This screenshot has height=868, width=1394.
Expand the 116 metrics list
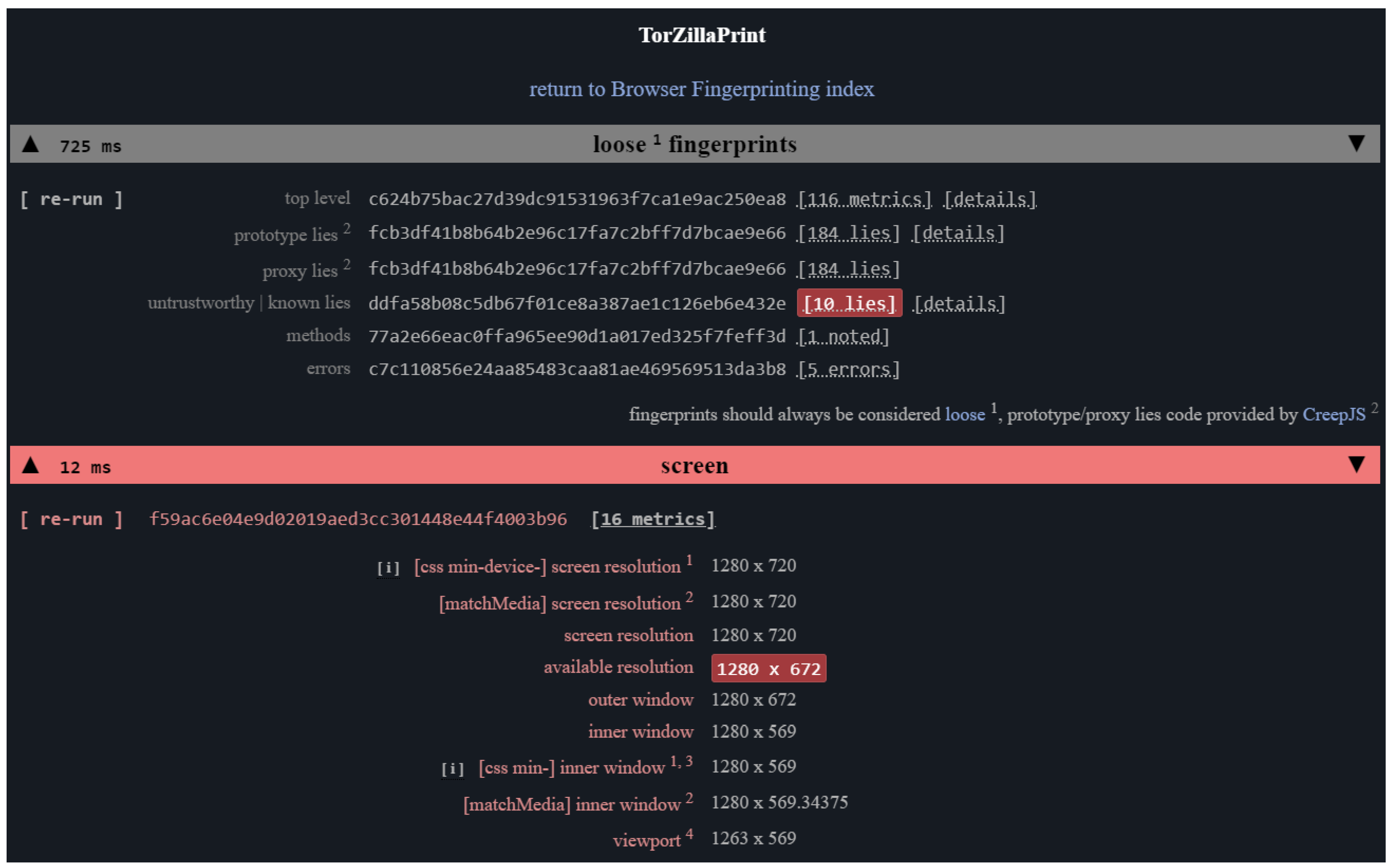864,200
